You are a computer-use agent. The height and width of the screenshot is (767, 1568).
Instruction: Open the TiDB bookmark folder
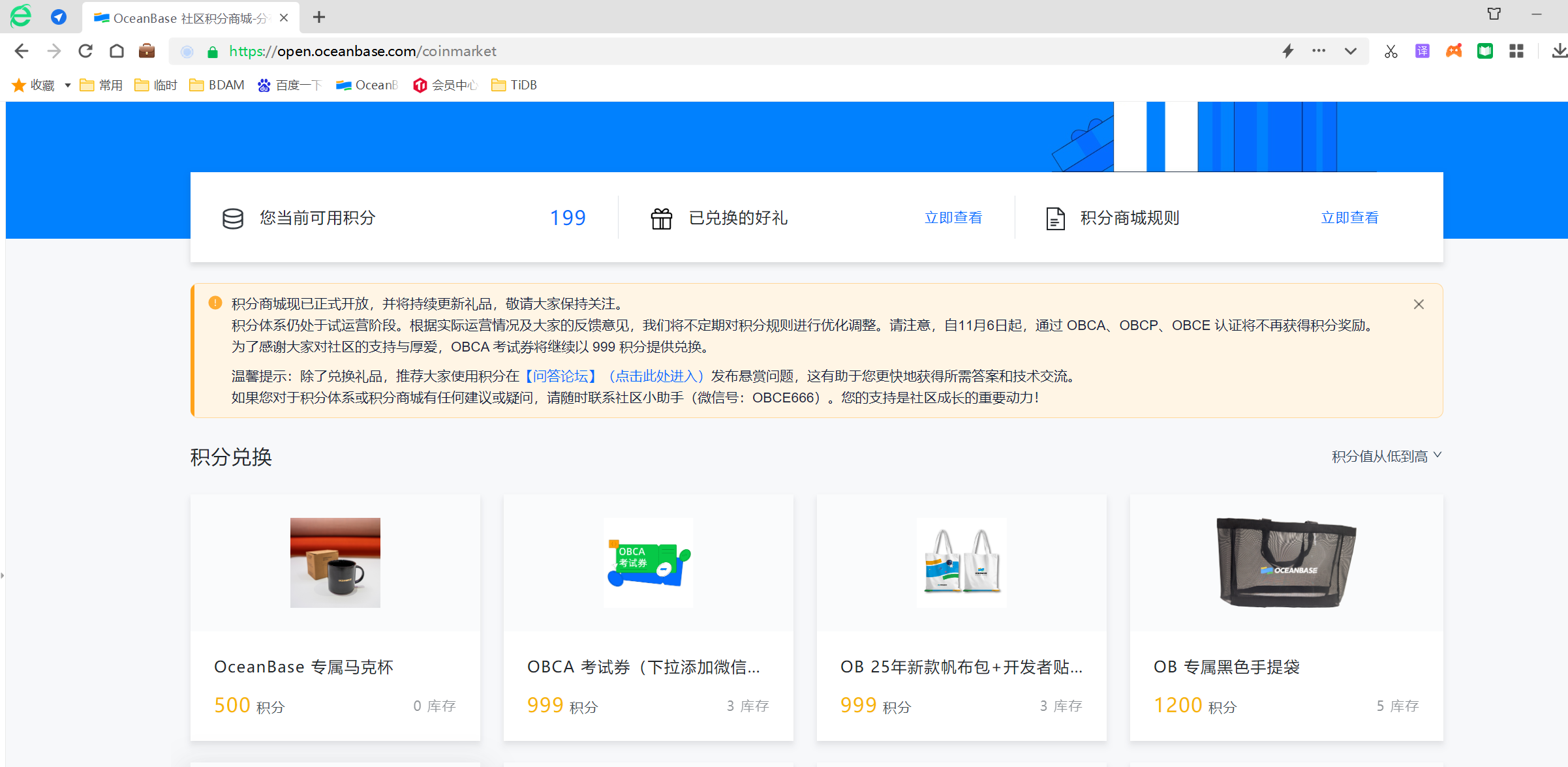click(x=514, y=85)
